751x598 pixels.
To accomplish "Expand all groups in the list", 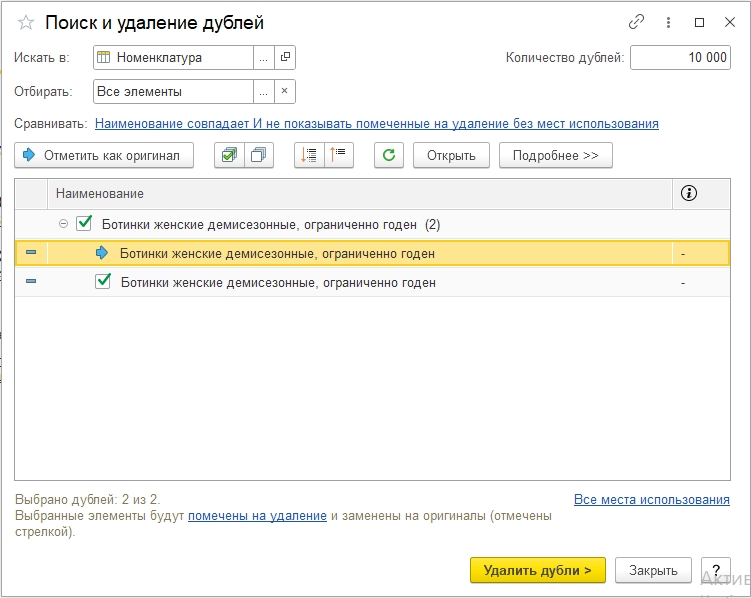I will click(309, 155).
